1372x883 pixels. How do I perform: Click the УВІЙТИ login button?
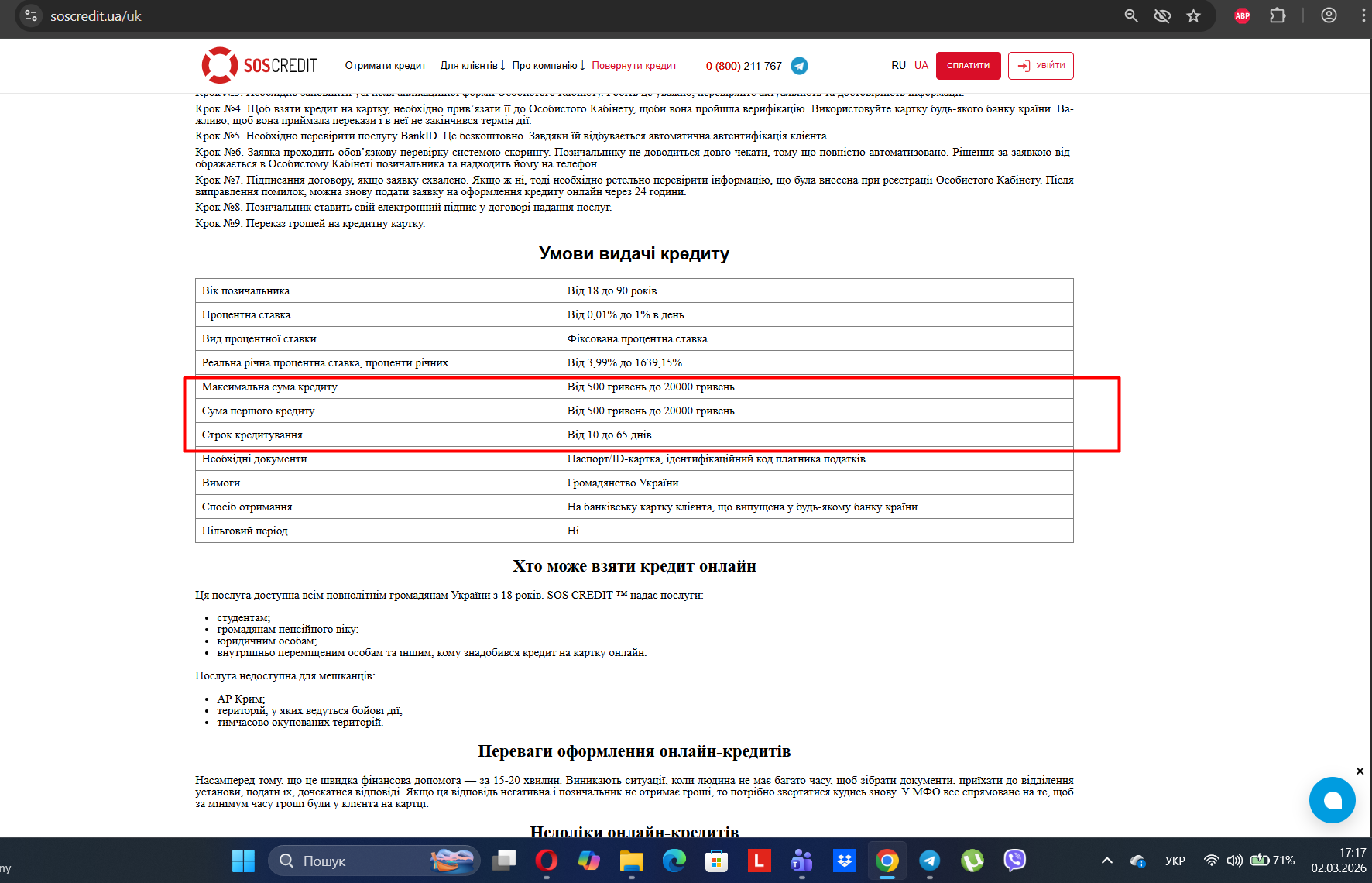click(x=1041, y=66)
